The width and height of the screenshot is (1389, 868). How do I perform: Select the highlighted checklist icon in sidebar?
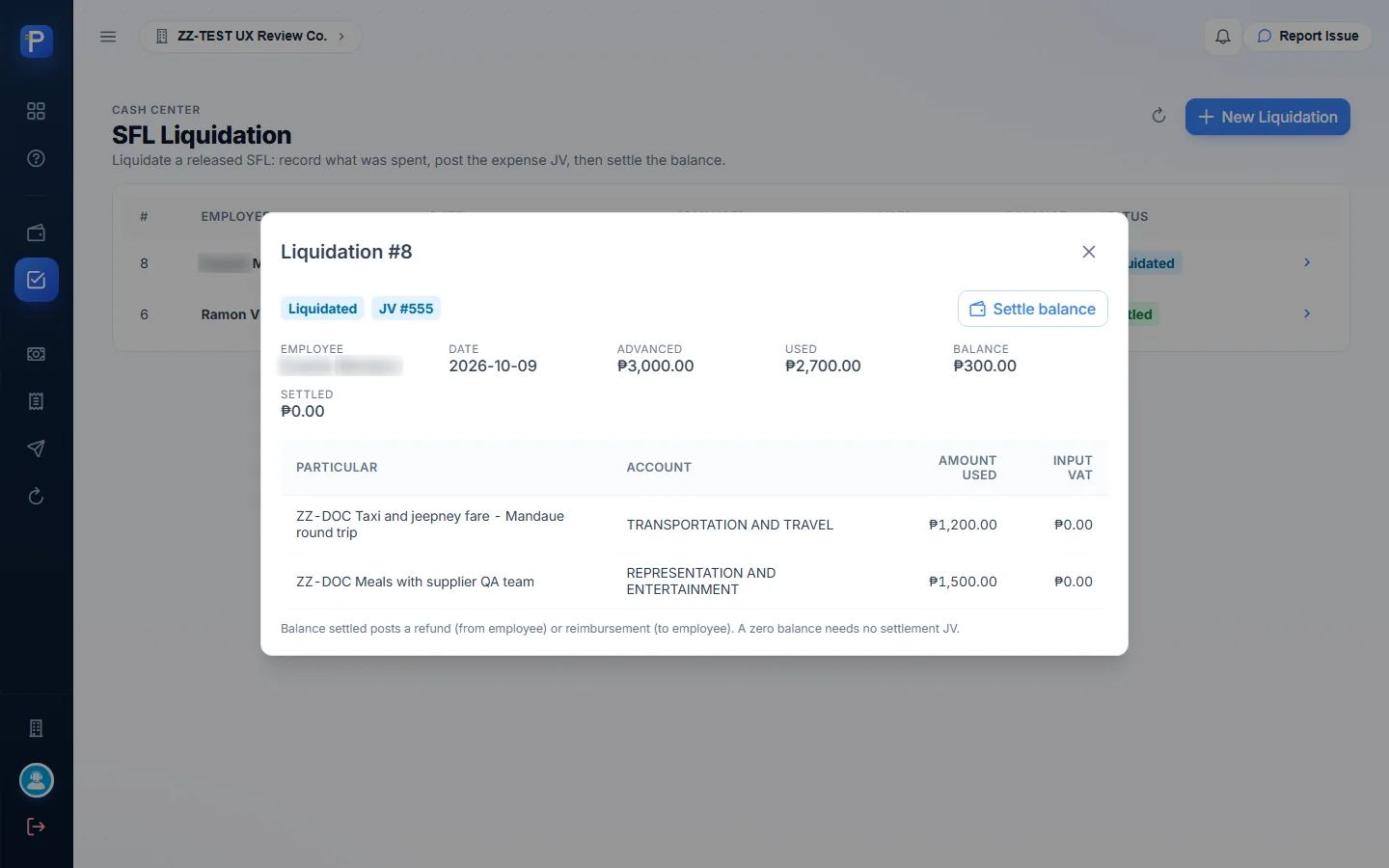(36, 280)
